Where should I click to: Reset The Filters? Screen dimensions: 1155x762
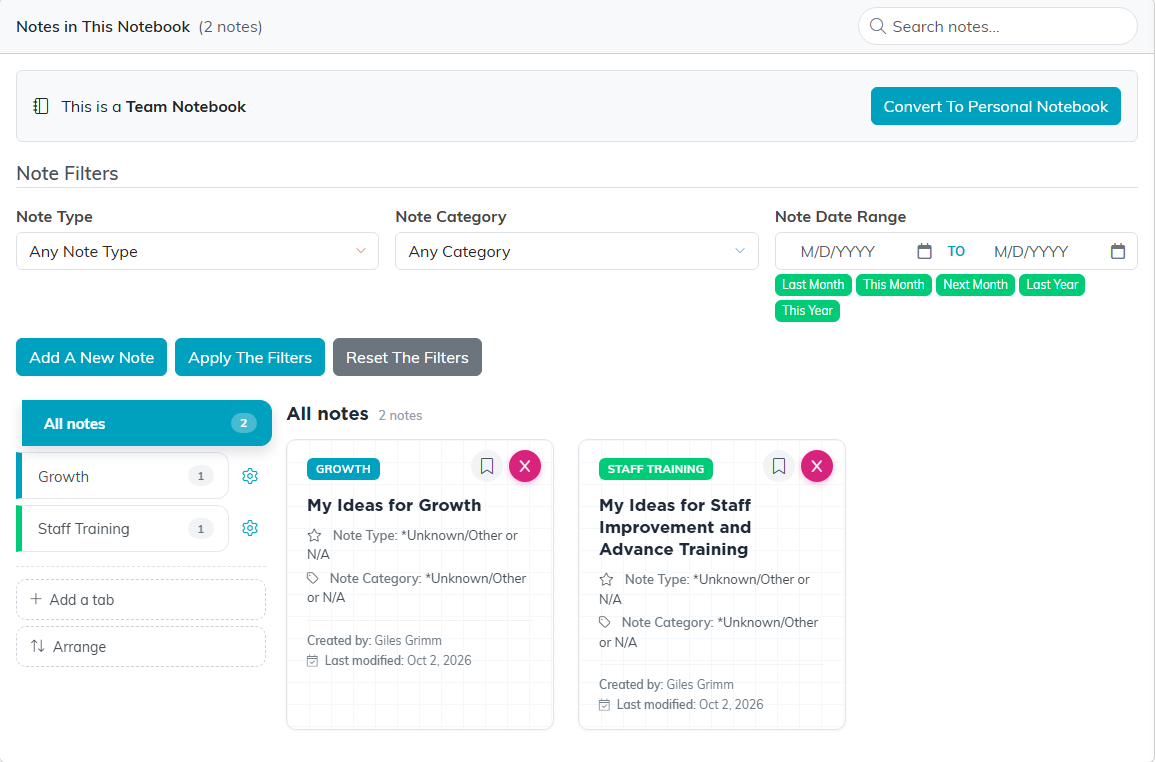pos(407,357)
